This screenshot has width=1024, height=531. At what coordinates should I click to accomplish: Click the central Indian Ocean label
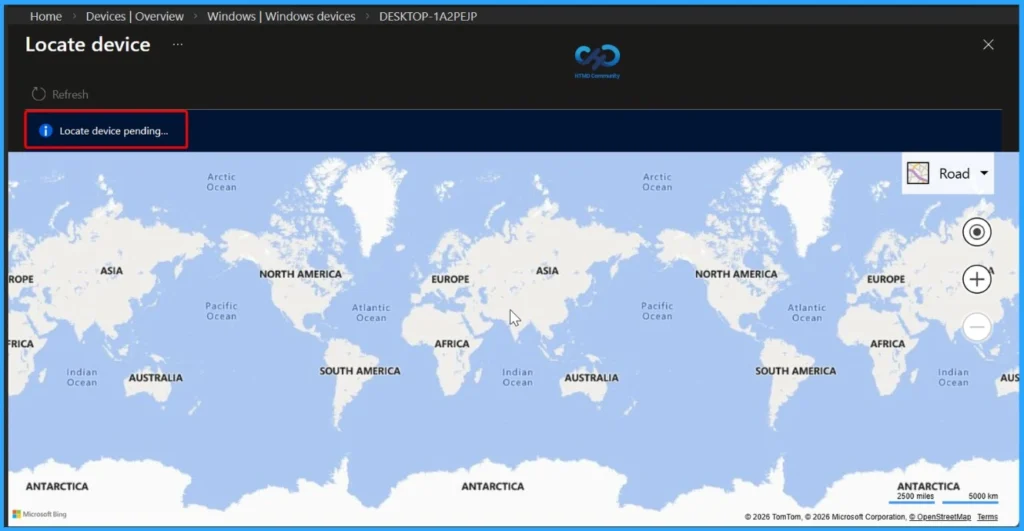point(517,377)
